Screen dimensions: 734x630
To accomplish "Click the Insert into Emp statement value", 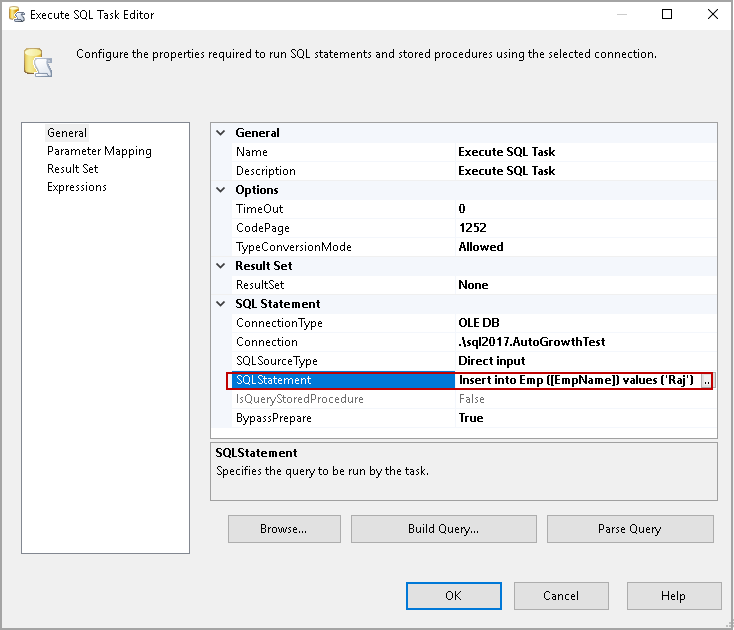I will pos(576,380).
